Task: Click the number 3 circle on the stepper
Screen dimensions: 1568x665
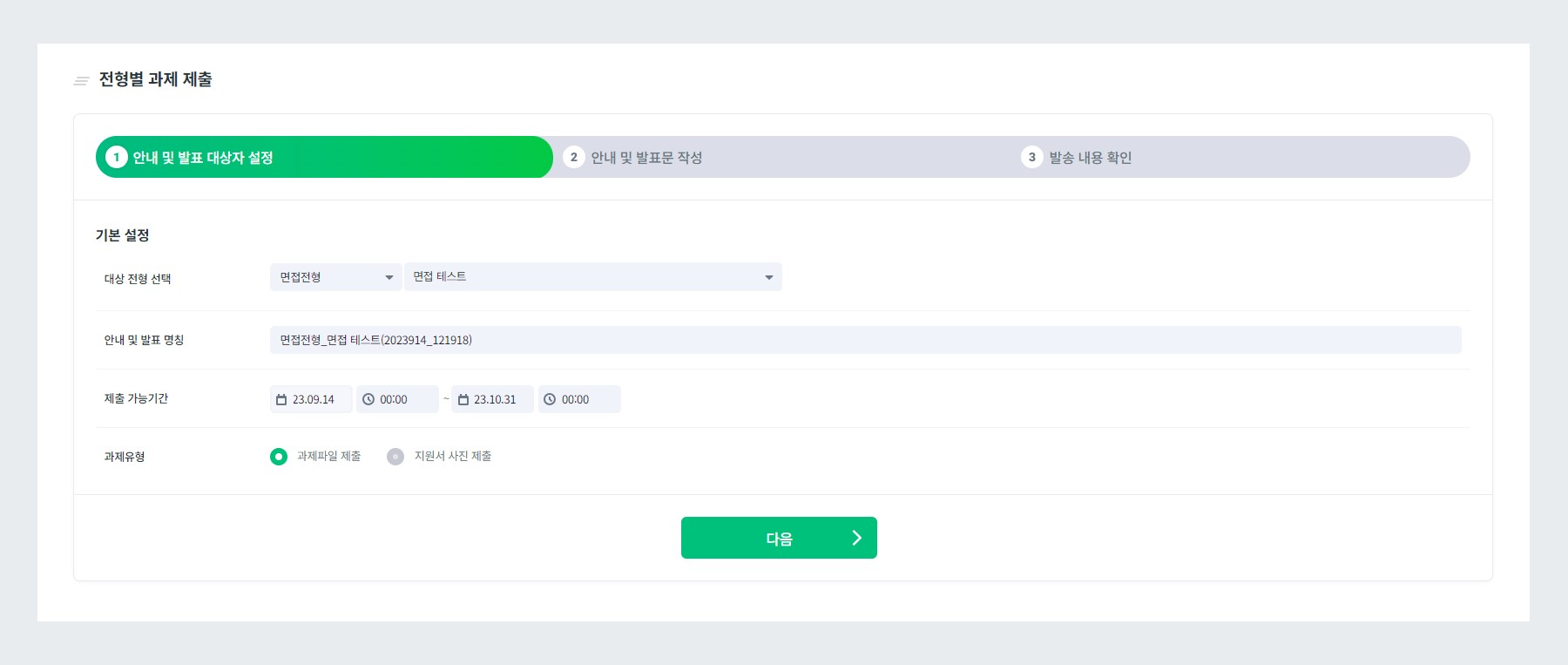Action: (x=1031, y=157)
